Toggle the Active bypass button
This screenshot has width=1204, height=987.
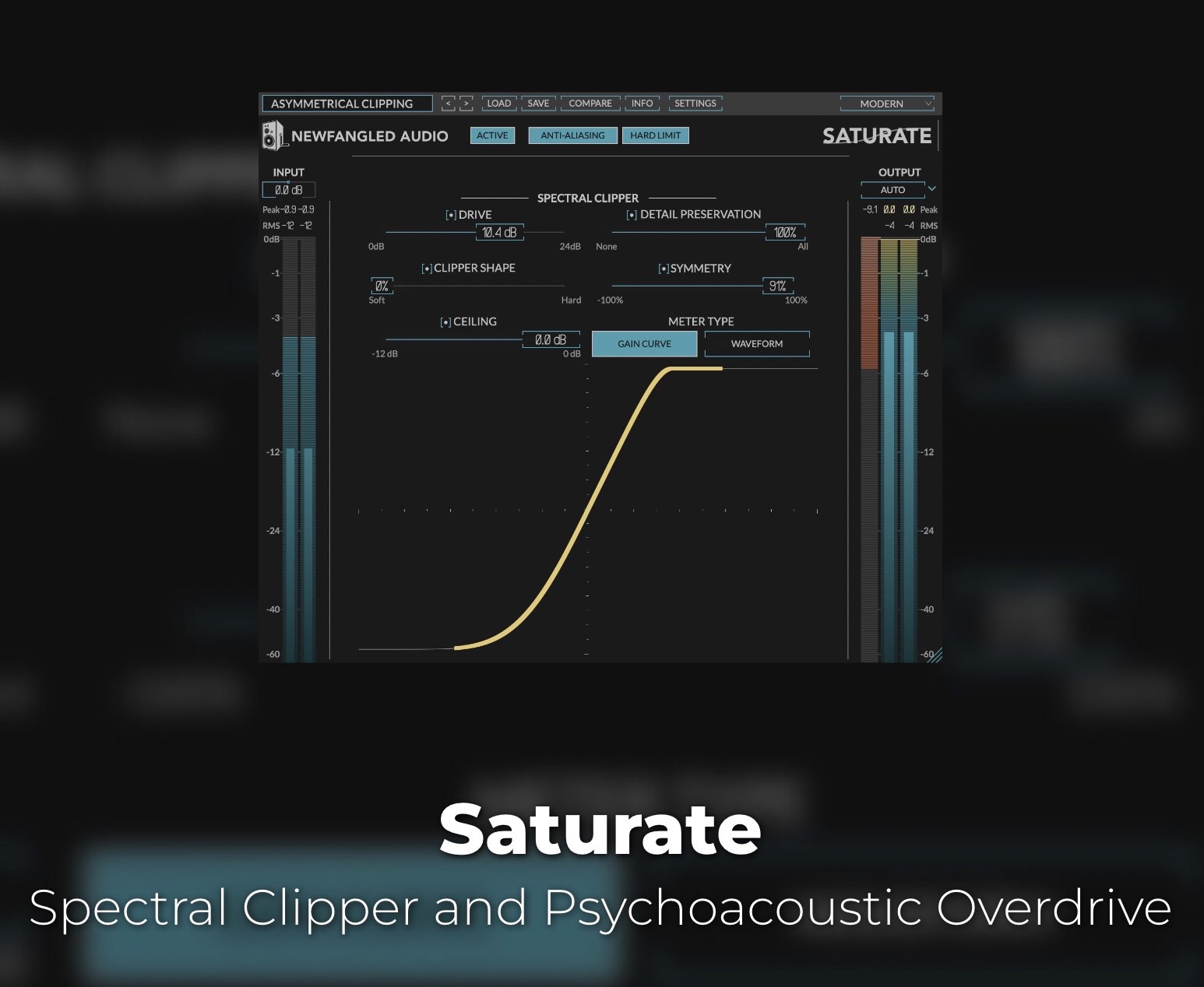(x=492, y=135)
